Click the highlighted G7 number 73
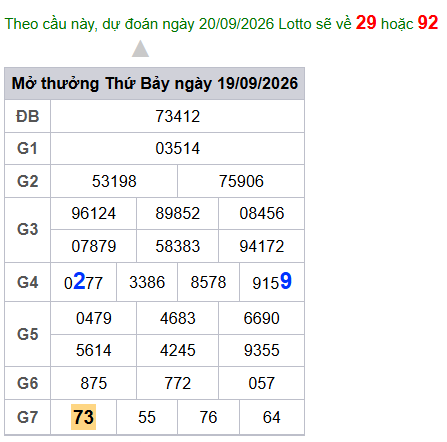The height and width of the screenshot is (442, 447). click(x=83, y=417)
